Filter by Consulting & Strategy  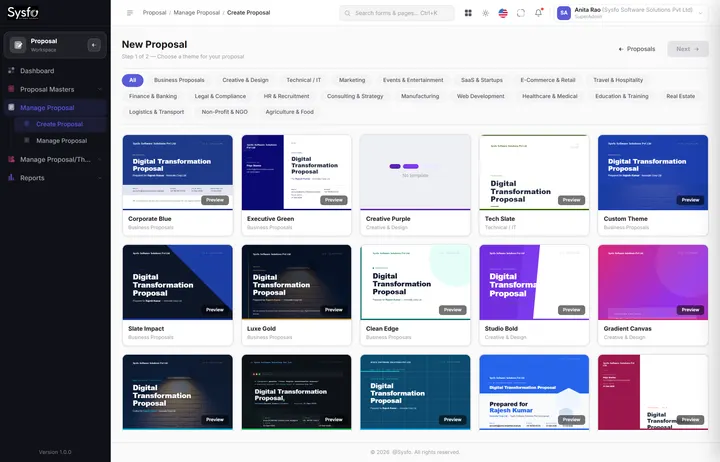tap(354, 96)
